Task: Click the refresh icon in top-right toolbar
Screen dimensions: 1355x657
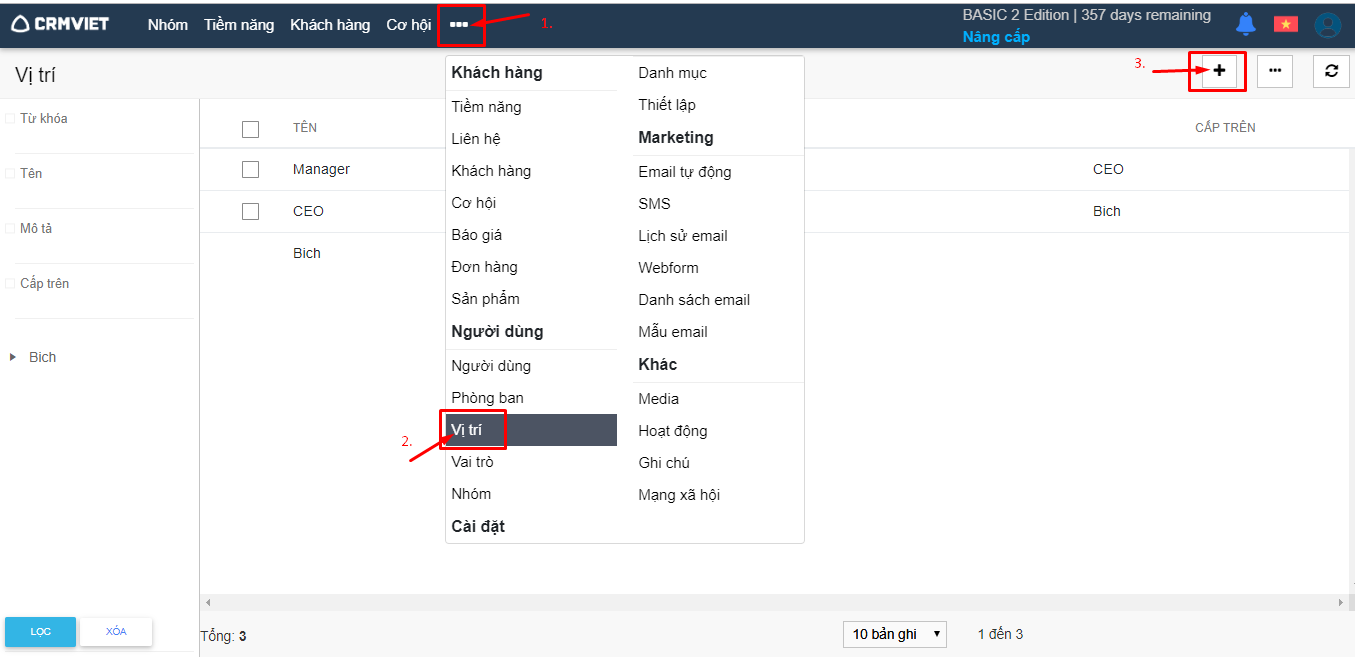Action: pyautogui.click(x=1331, y=71)
